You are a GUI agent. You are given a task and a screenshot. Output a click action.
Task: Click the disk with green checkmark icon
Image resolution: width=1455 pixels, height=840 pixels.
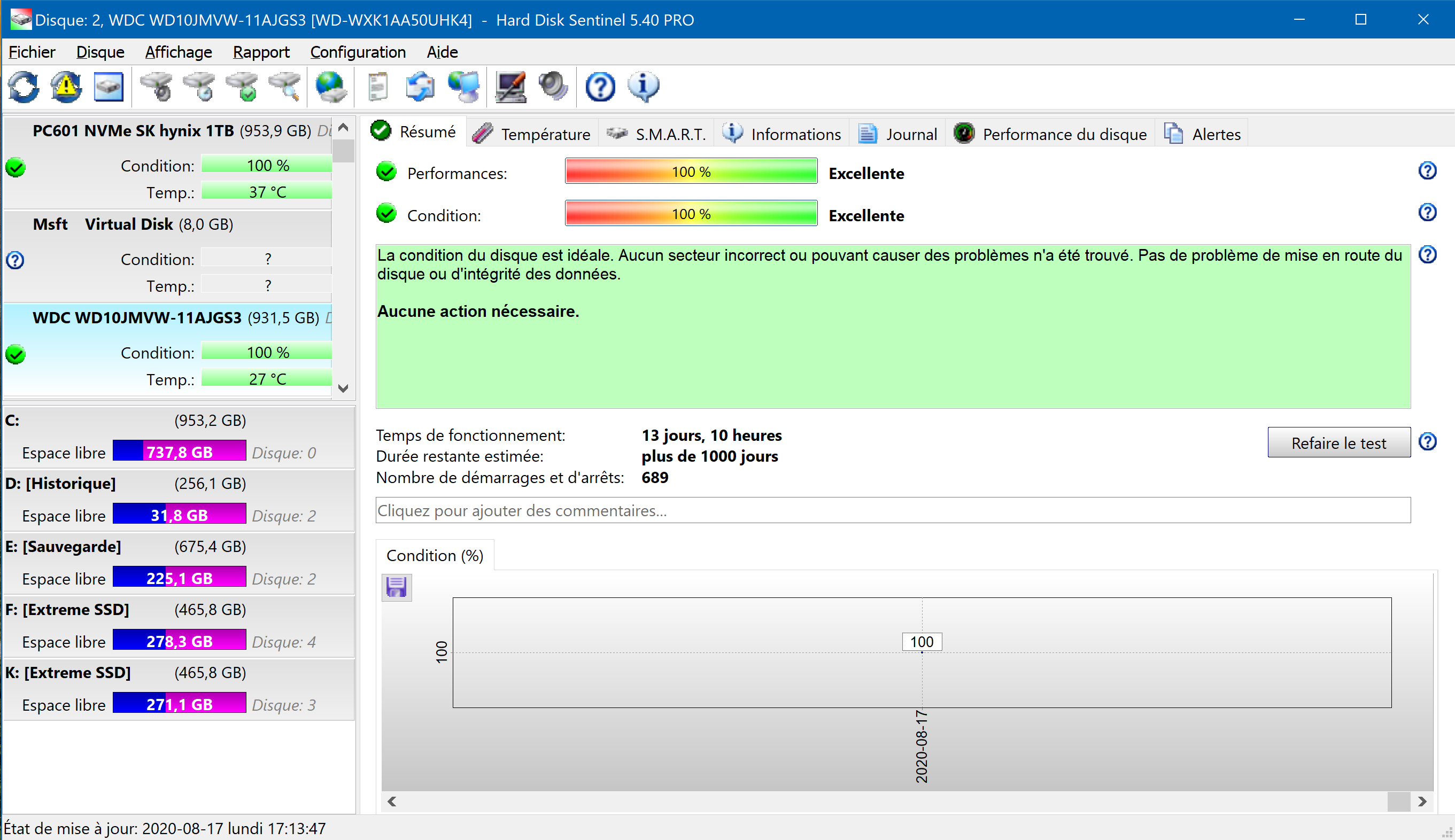[242, 87]
